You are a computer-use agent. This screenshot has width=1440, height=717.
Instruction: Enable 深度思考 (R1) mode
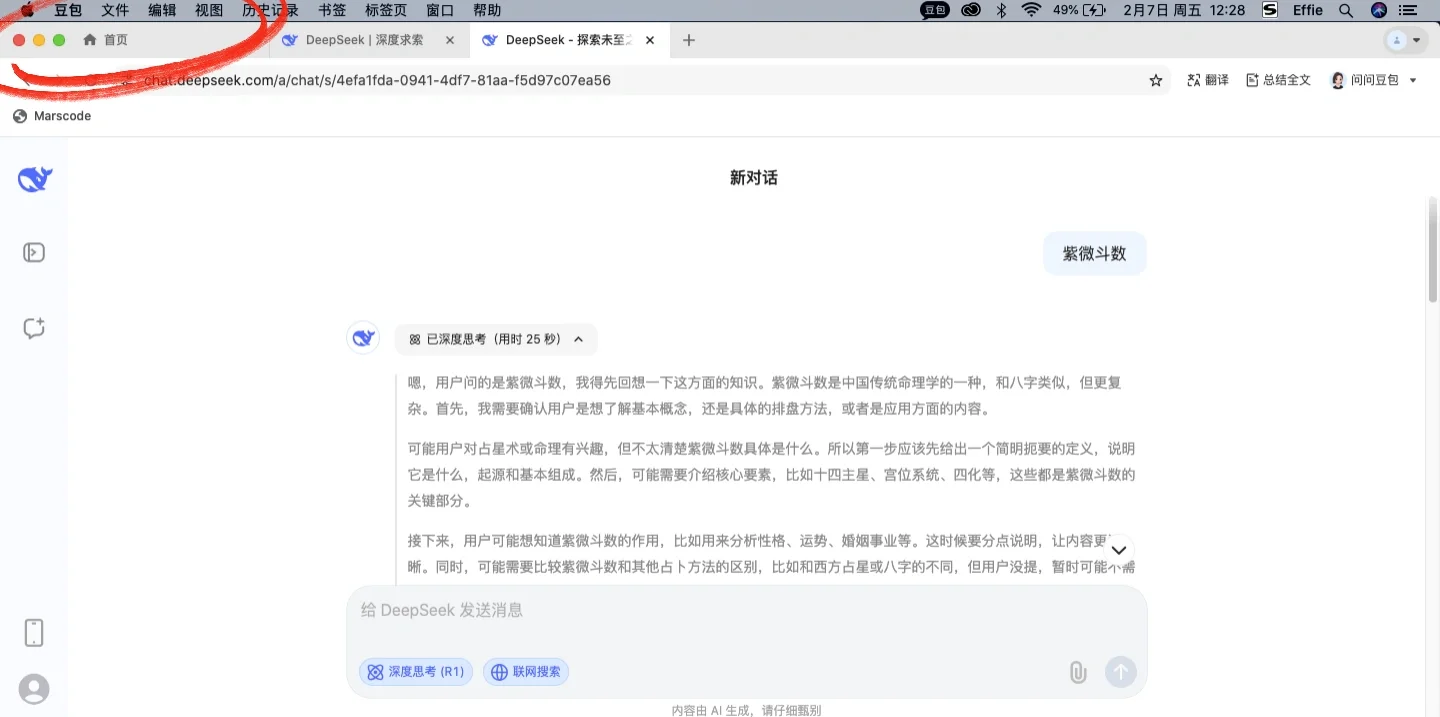415,672
